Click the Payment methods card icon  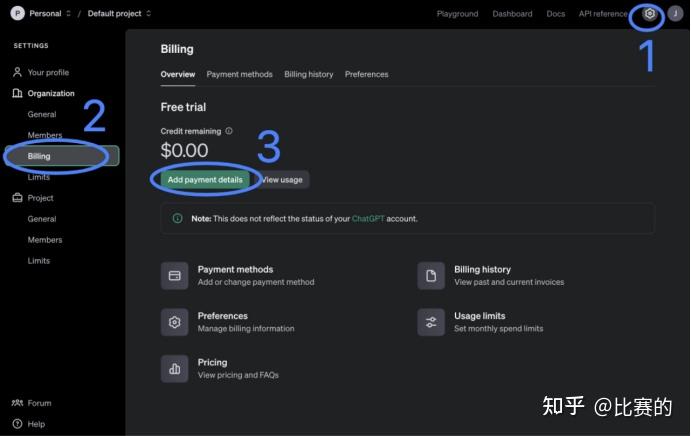[x=175, y=276]
